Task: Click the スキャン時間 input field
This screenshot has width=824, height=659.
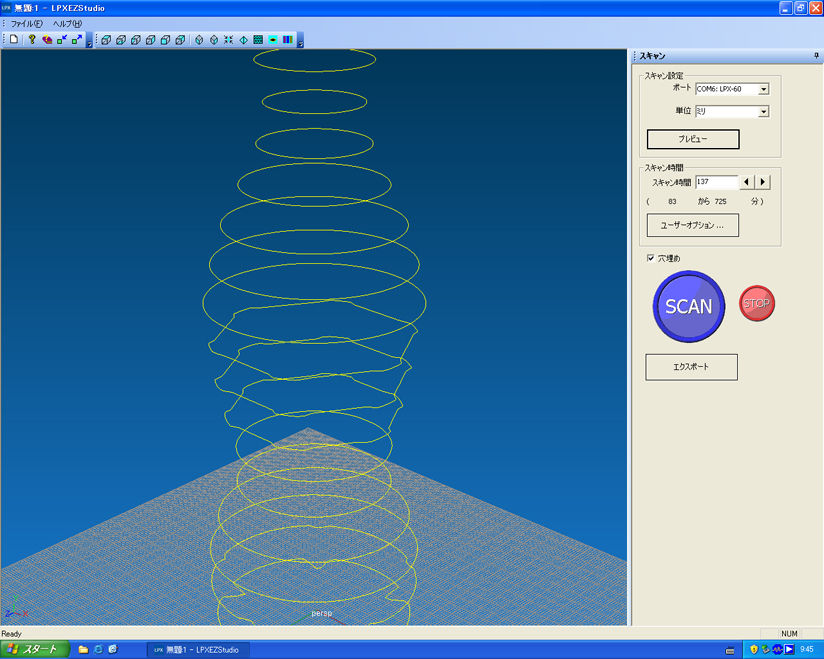Action: click(716, 182)
